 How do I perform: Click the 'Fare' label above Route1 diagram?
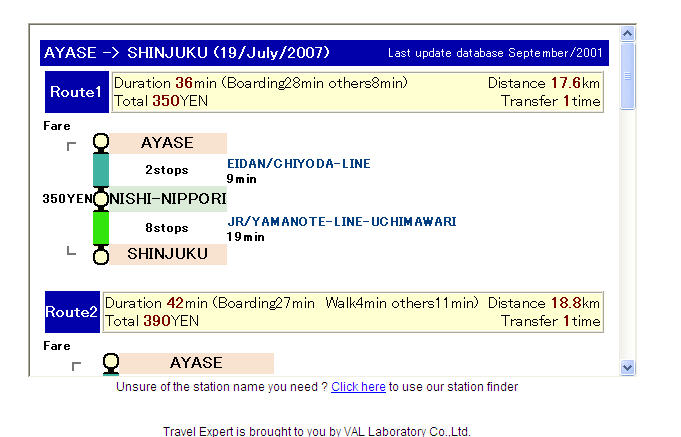point(57,126)
